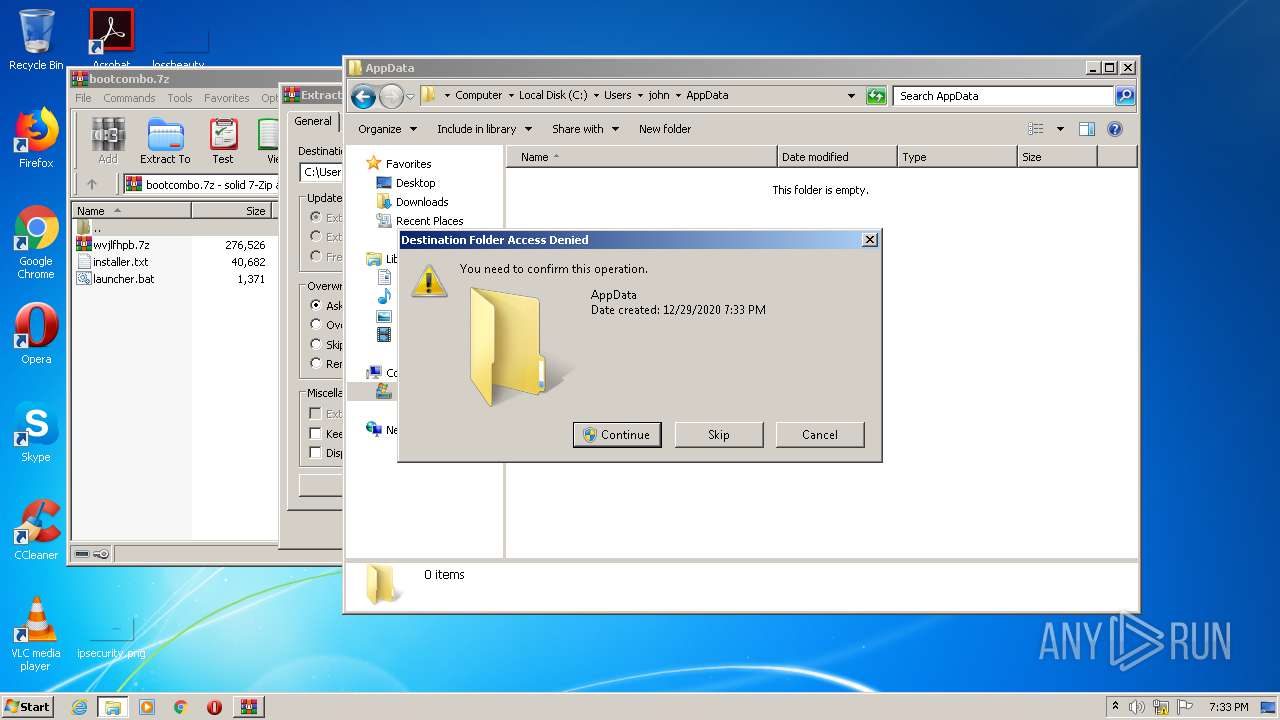Select wvjlfhpb.7z in the WinRAR file list
The image size is (1280, 720).
click(x=121, y=245)
